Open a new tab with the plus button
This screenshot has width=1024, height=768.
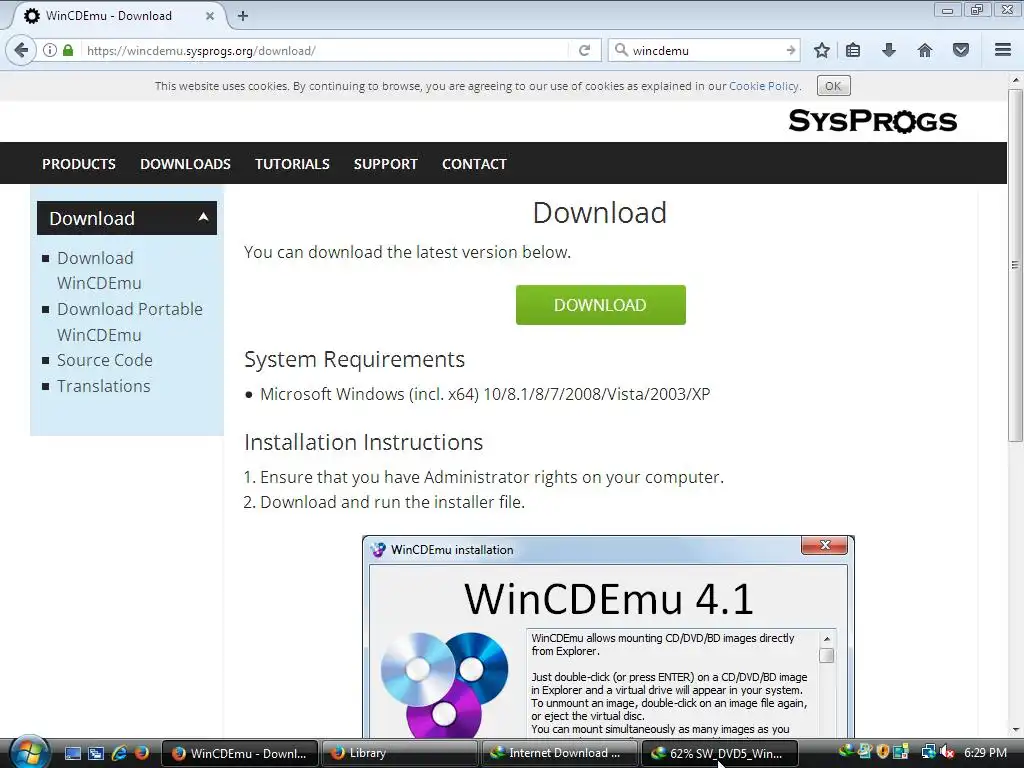tap(243, 16)
